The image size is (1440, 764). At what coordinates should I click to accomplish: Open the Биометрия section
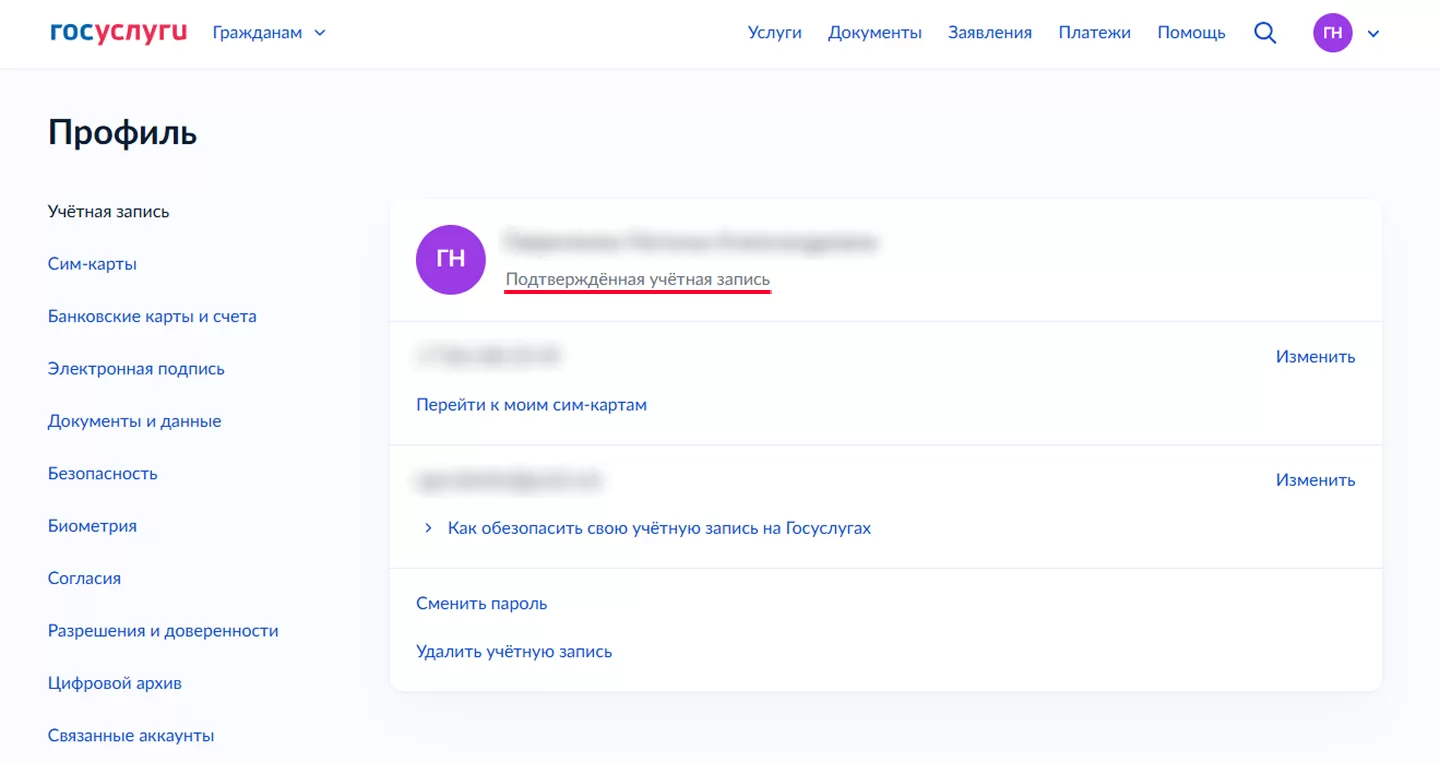pos(92,526)
